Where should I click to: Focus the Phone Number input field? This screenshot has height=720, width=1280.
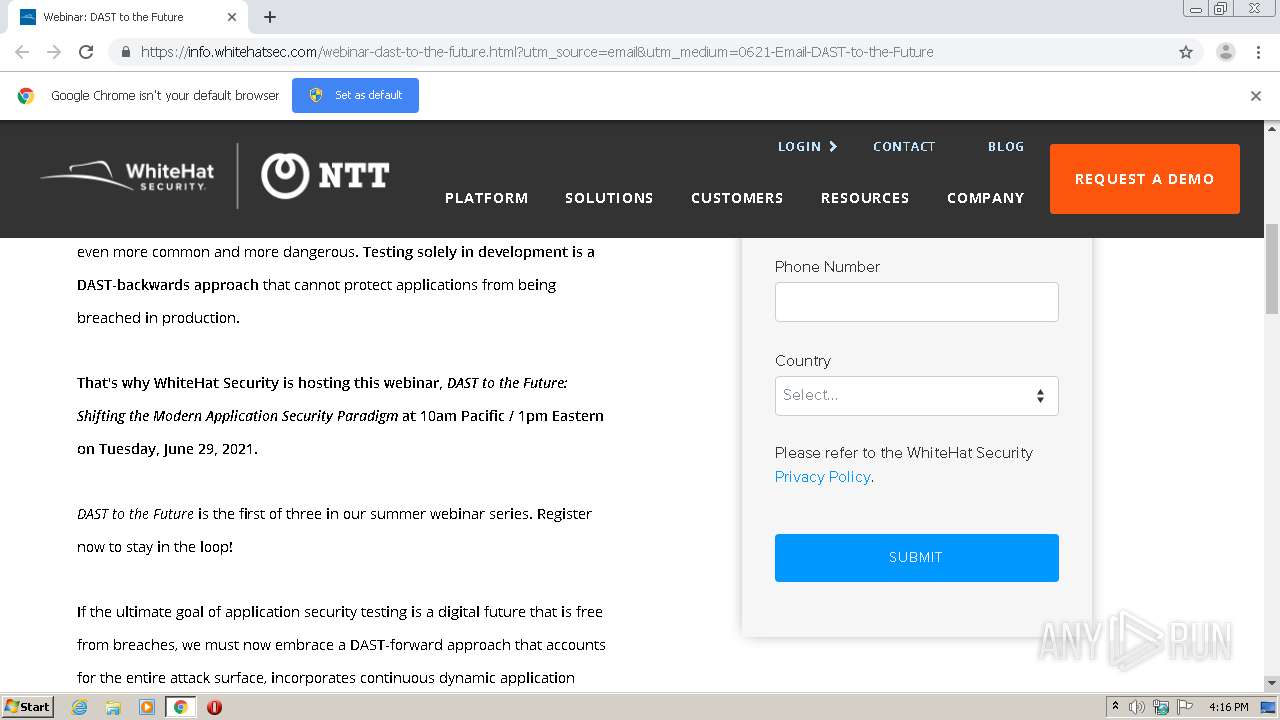[917, 302]
